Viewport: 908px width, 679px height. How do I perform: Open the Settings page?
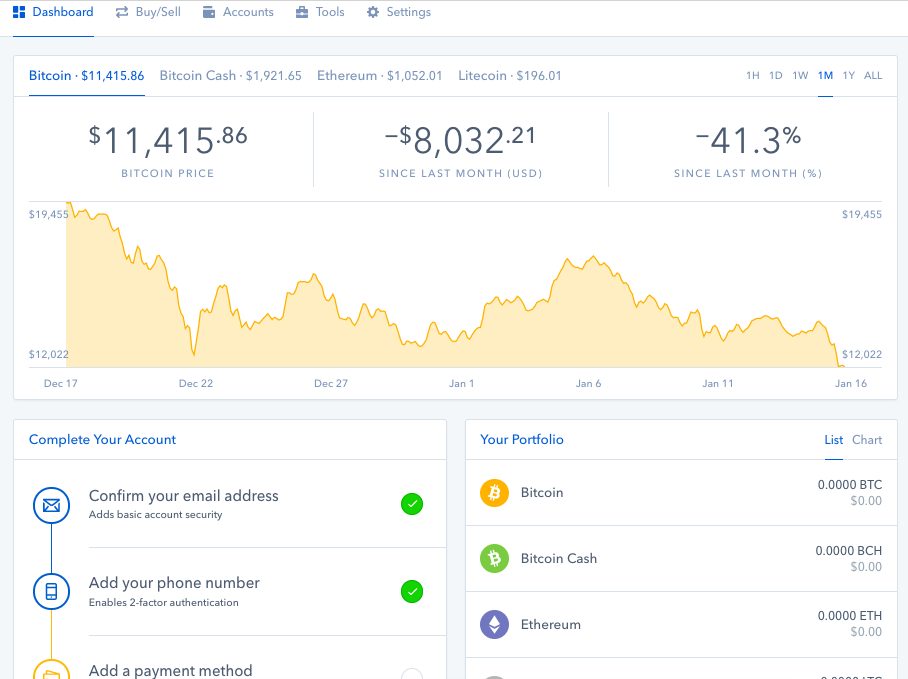pyautogui.click(x=399, y=12)
